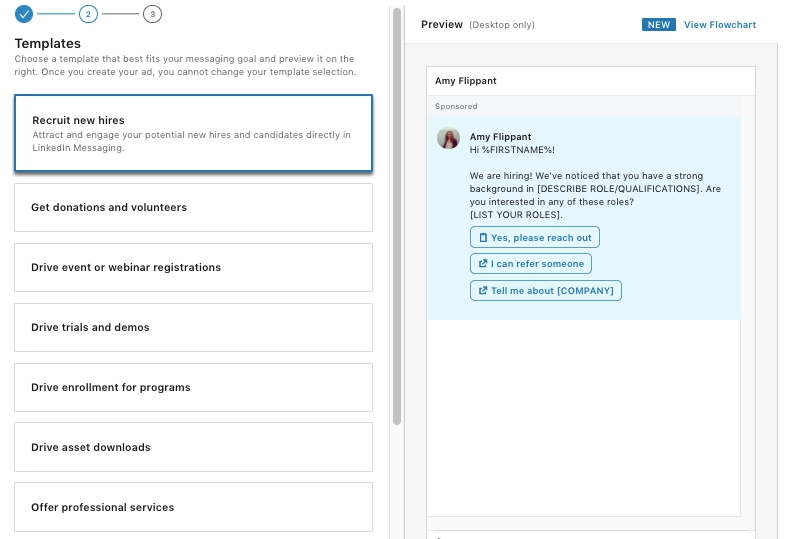Click external link icon on 'Tell me about [COMPANY]'
The height and width of the screenshot is (539, 794).
[483, 291]
